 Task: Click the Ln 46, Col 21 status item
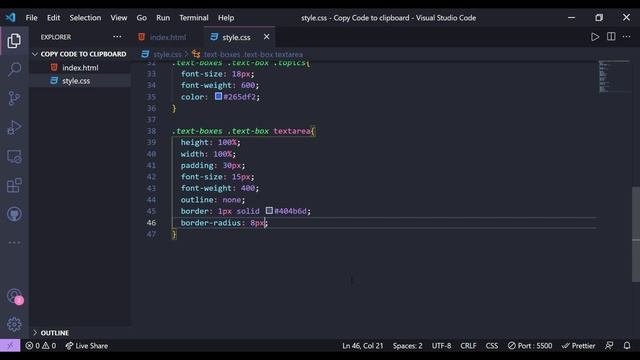(x=362, y=346)
